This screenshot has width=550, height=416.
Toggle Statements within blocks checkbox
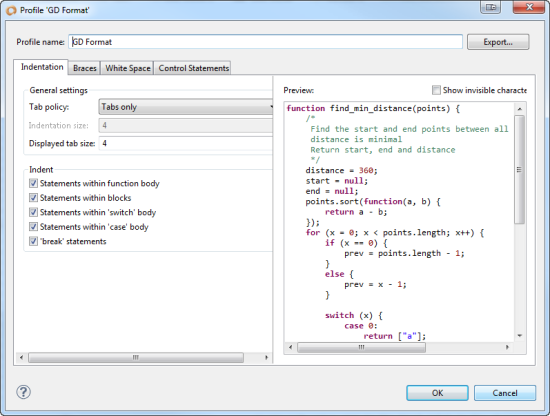(33, 198)
